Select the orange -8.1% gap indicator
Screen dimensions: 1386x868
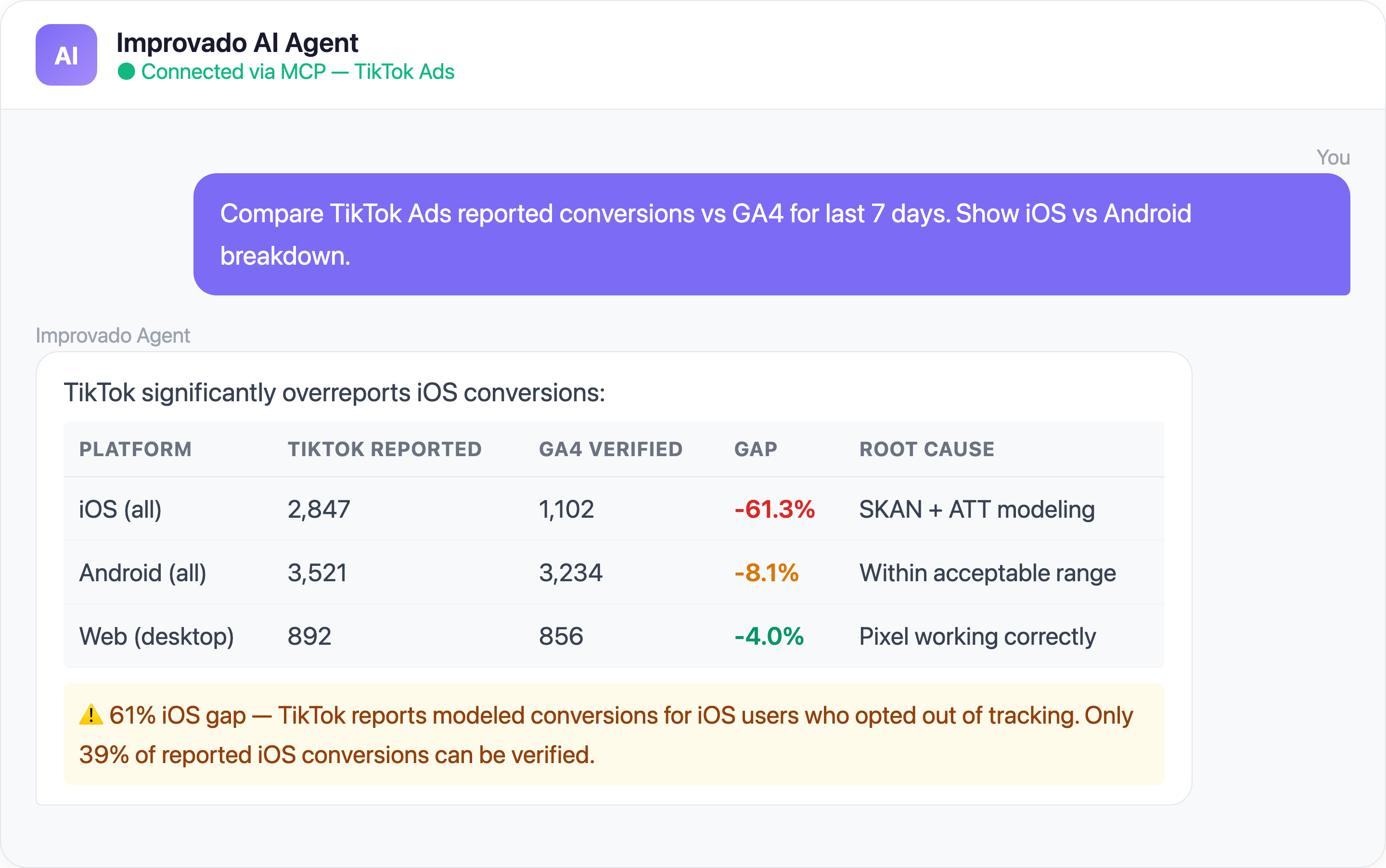pos(766,573)
